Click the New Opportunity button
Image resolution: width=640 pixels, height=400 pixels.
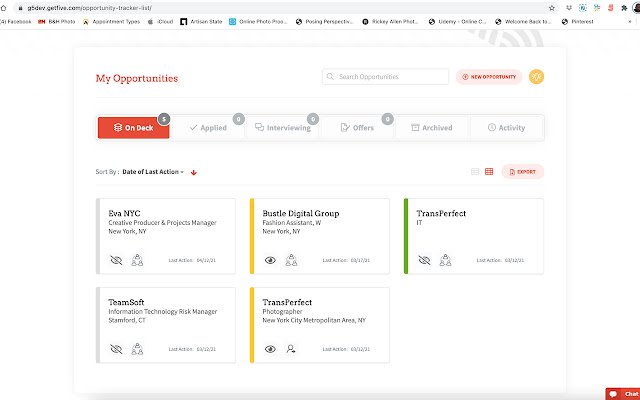click(x=489, y=77)
